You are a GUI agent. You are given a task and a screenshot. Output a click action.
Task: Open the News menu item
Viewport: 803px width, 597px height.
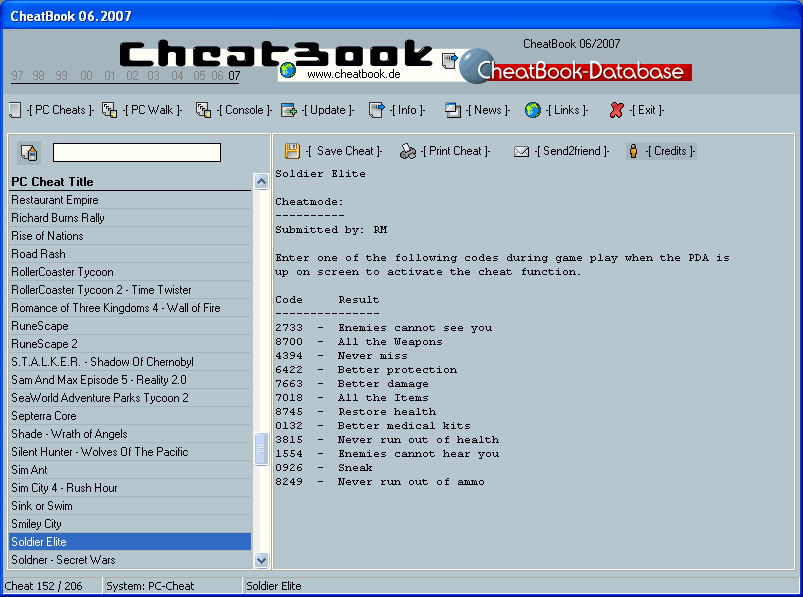[488, 110]
